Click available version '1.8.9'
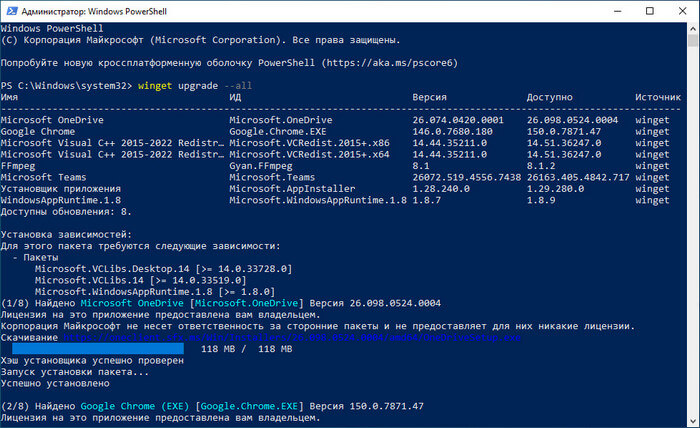This screenshot has width=700, height=428. (541, 200)
